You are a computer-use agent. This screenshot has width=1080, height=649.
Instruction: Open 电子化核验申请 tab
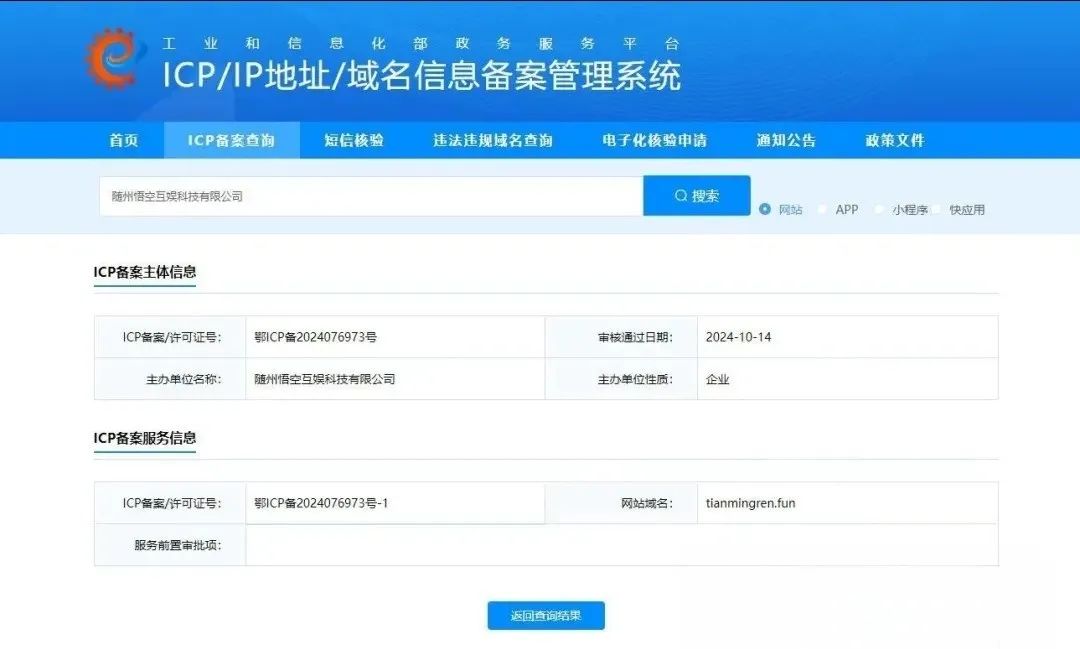[654, 141]
